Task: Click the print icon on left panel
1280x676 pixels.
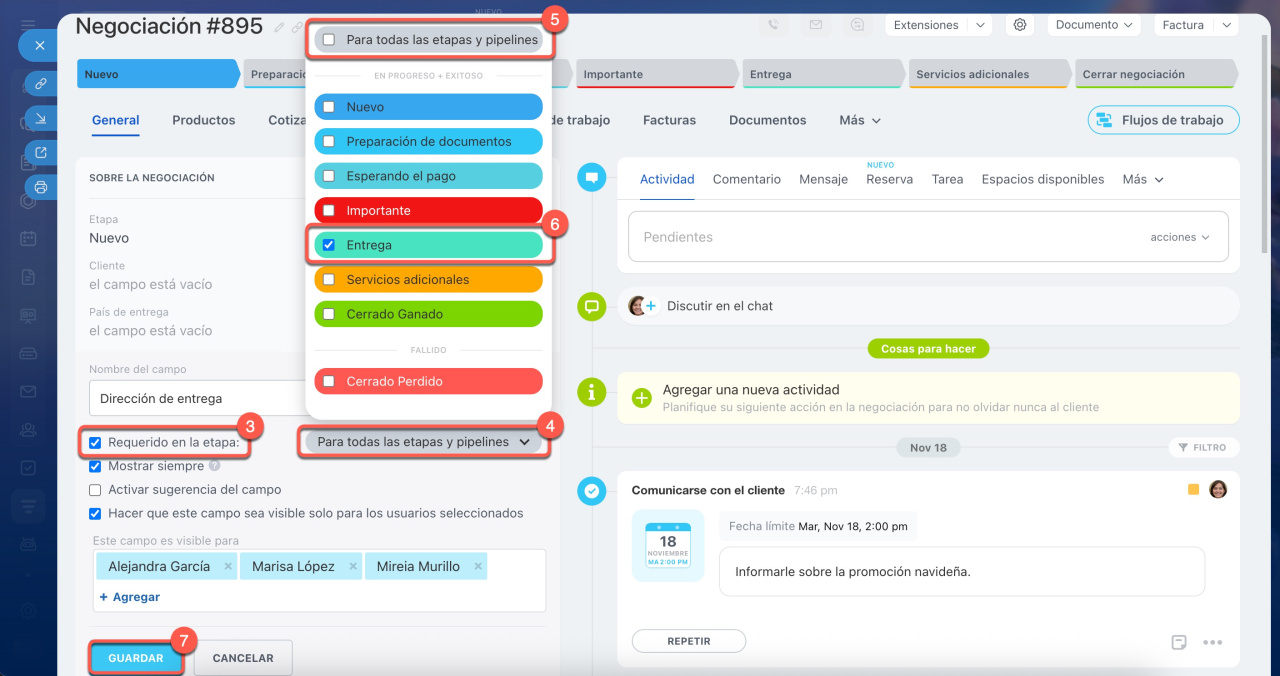Action: pyautogui.click(x=41, y=187)
